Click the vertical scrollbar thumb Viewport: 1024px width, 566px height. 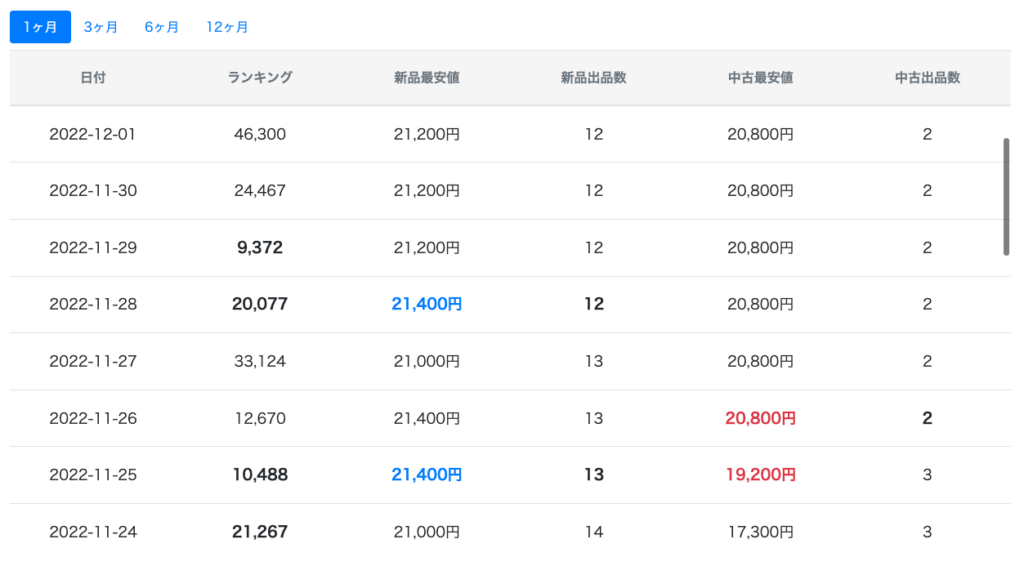point(1006,197)
